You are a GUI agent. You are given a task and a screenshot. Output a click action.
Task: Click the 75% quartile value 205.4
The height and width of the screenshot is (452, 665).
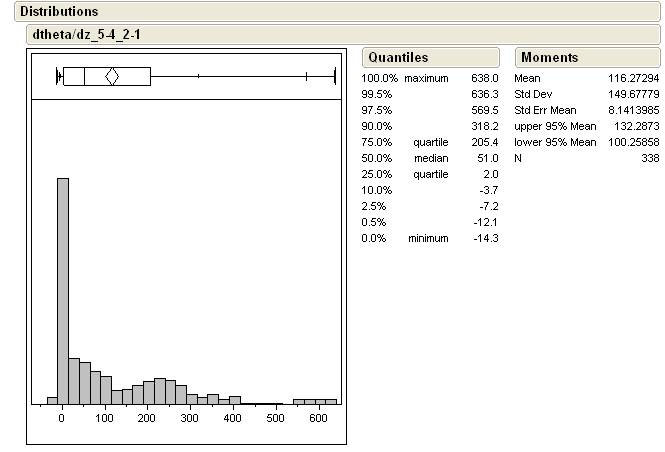[485, 142]
